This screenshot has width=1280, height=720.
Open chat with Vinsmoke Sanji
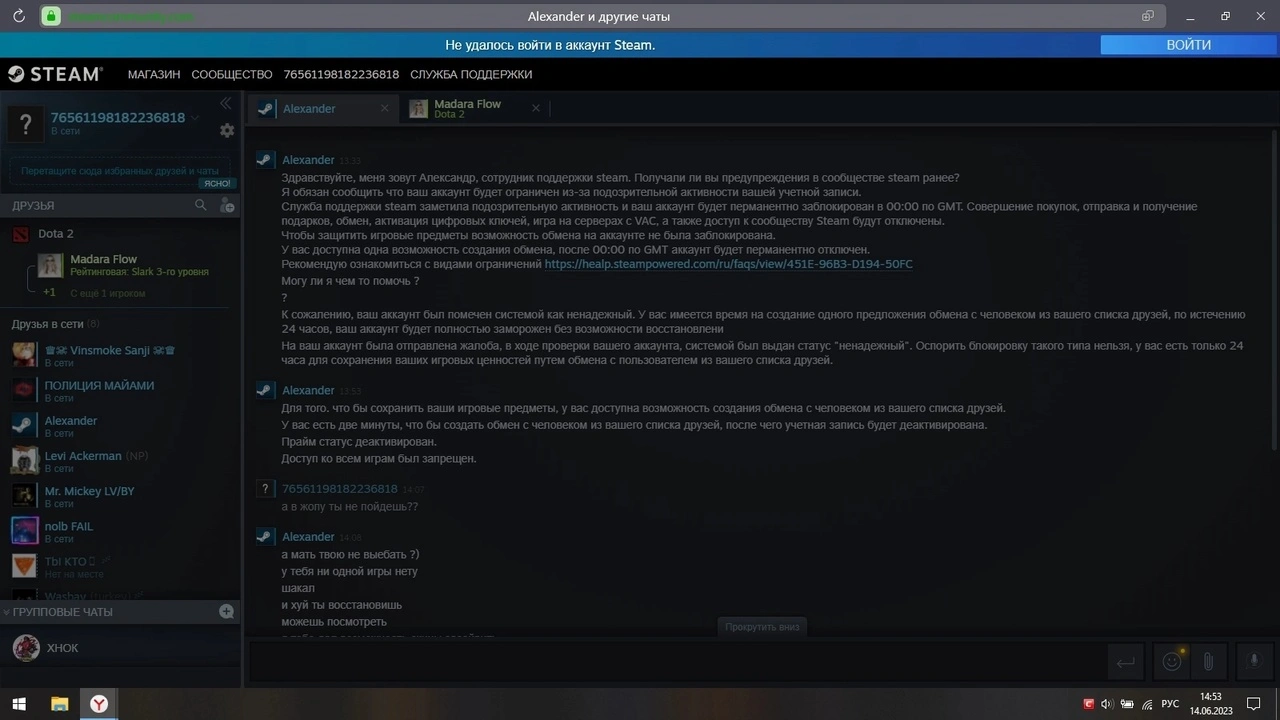tap(121, 355)
